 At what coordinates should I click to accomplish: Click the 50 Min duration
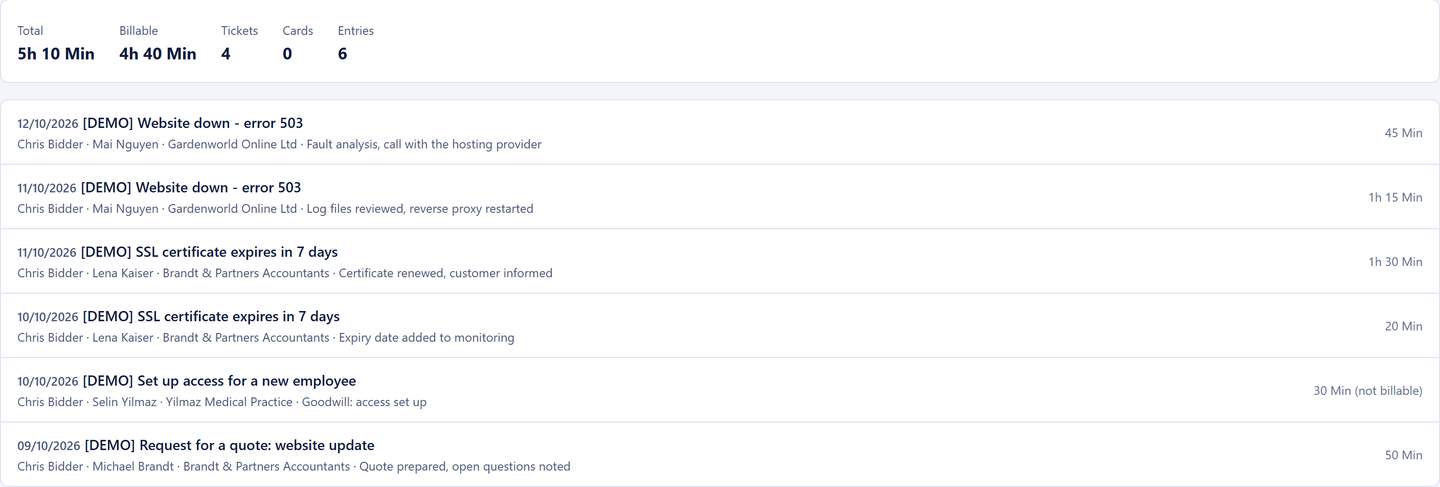(x=1403, y=454)
